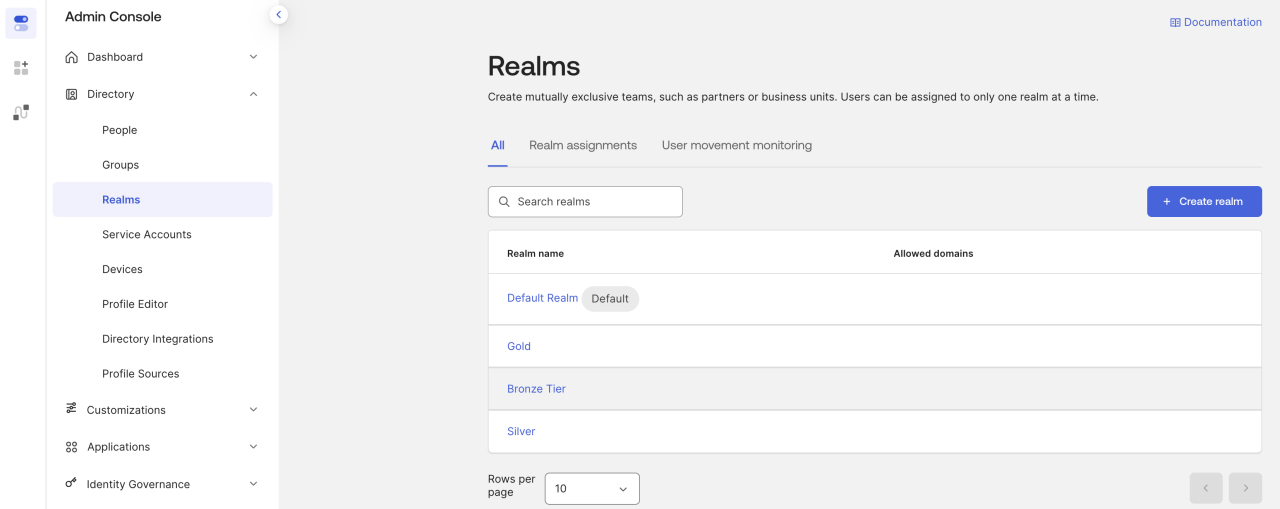Click the toggle-style icon in left rail
Viewport: 1280px width, 509px height.
[x=21, y=23]
